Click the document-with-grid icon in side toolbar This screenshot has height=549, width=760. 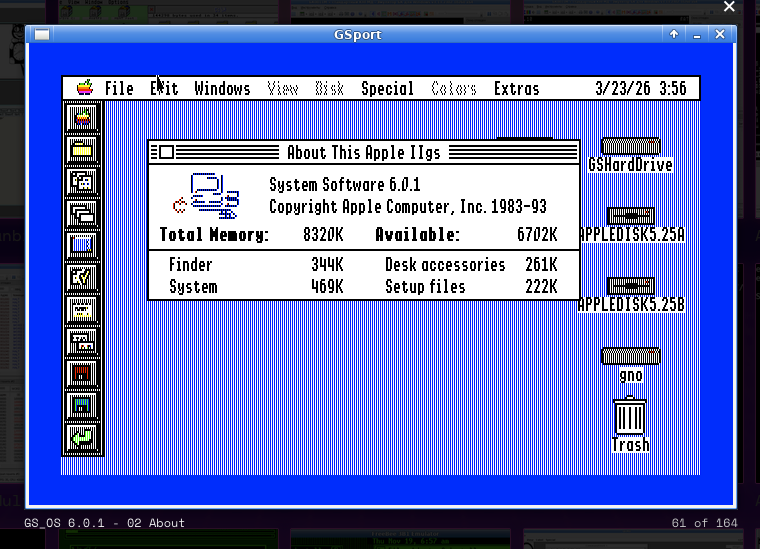click(x=82, y=182)
